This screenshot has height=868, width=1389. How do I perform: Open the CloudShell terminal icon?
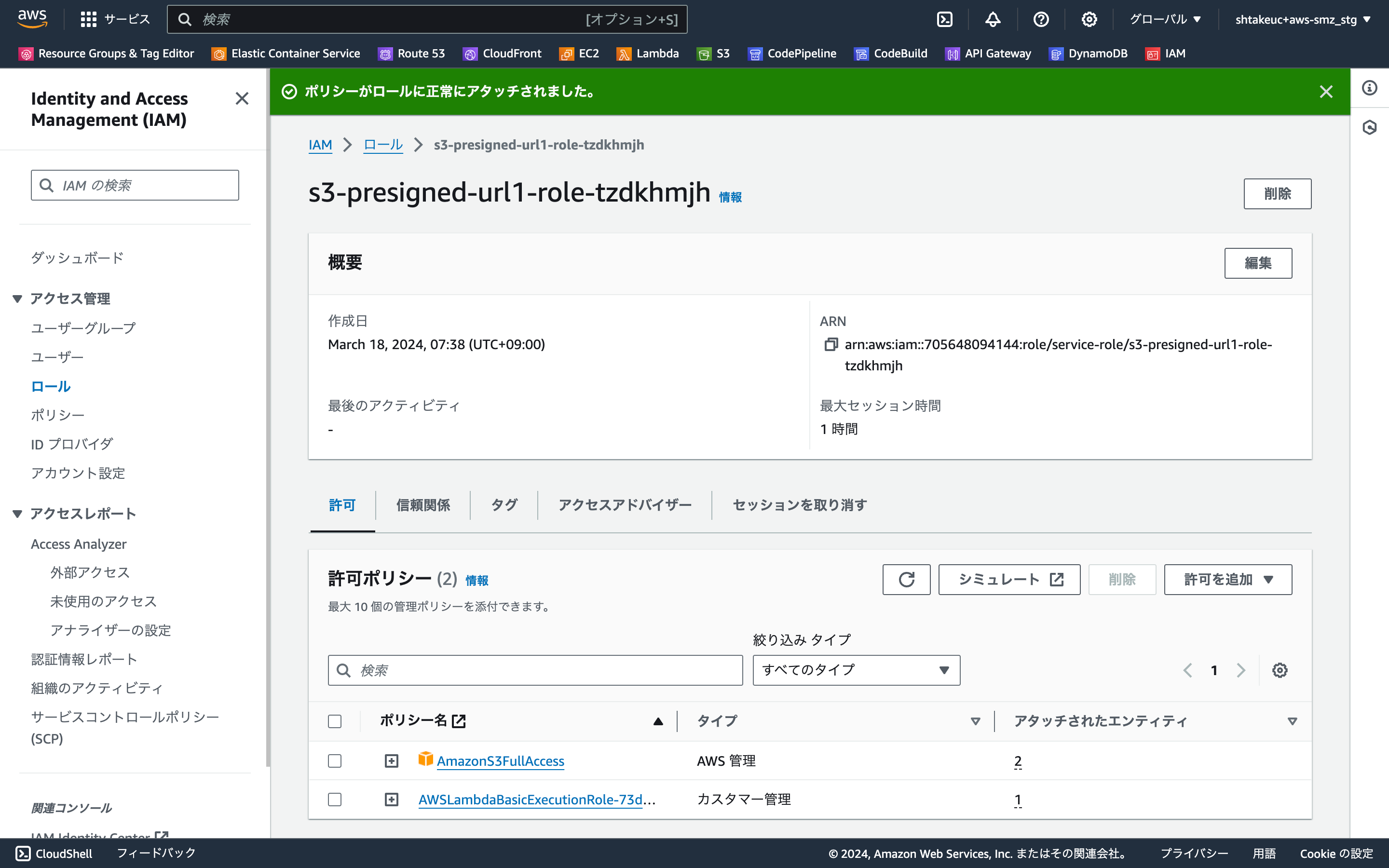coord(944,19)
